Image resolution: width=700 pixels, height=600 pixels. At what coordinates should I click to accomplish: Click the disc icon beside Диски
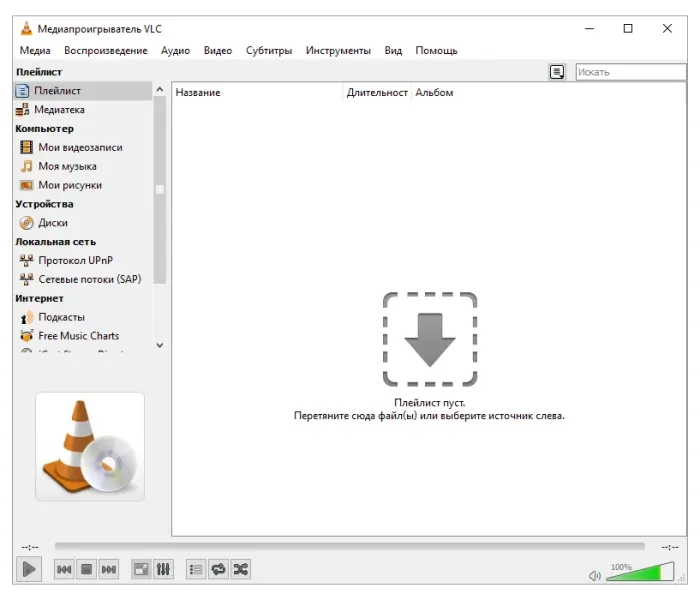click(x=27, y=222)
